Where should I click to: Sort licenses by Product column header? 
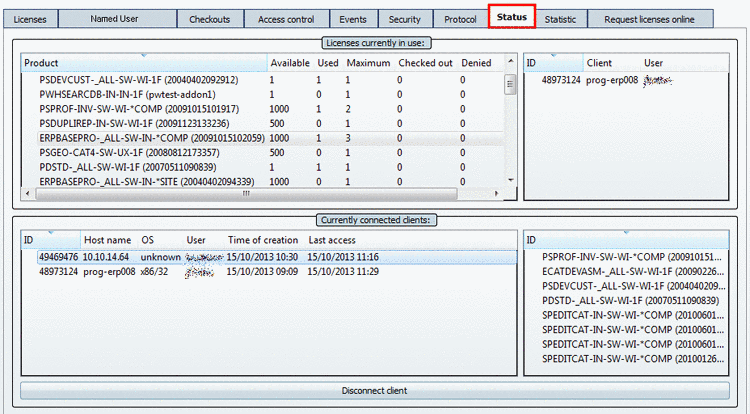pos(143,63)
